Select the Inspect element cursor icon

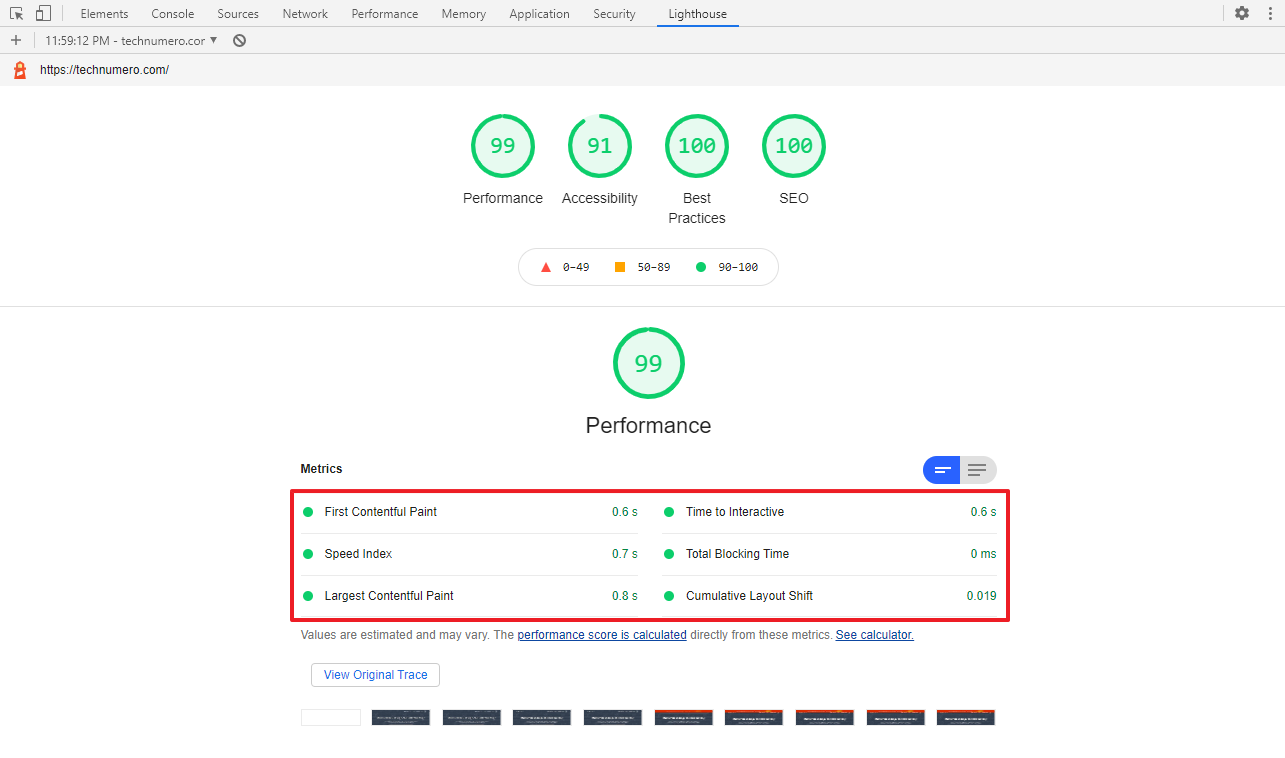15,13
